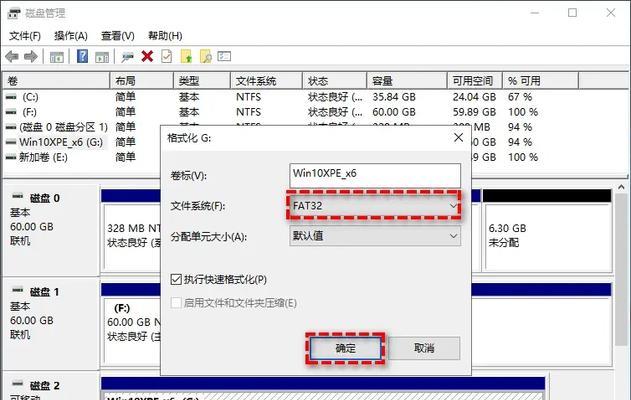Click the Back arrow toolbar icon
This screenshot has height=400, width=631.
12,57
